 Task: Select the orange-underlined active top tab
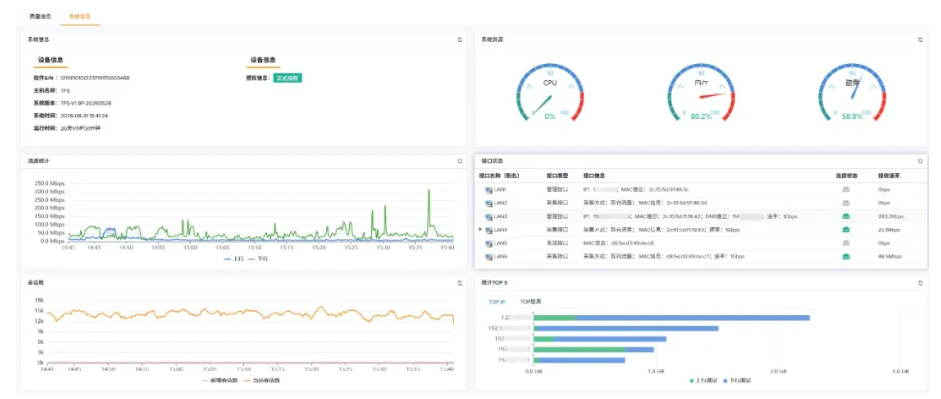coord(80,16)
